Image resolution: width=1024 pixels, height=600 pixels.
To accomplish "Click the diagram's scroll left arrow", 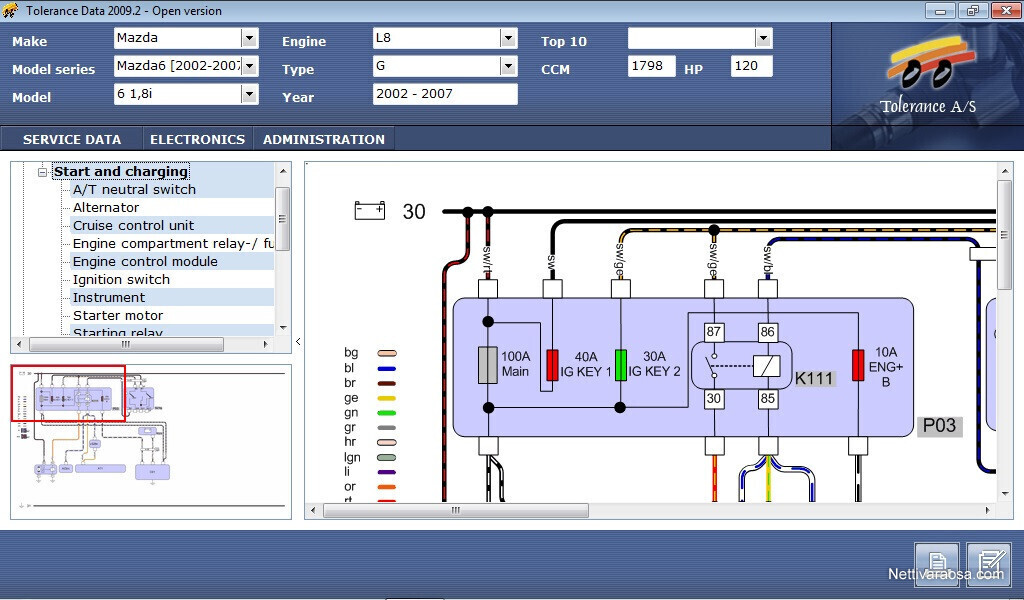I will [x=313, y=511].
